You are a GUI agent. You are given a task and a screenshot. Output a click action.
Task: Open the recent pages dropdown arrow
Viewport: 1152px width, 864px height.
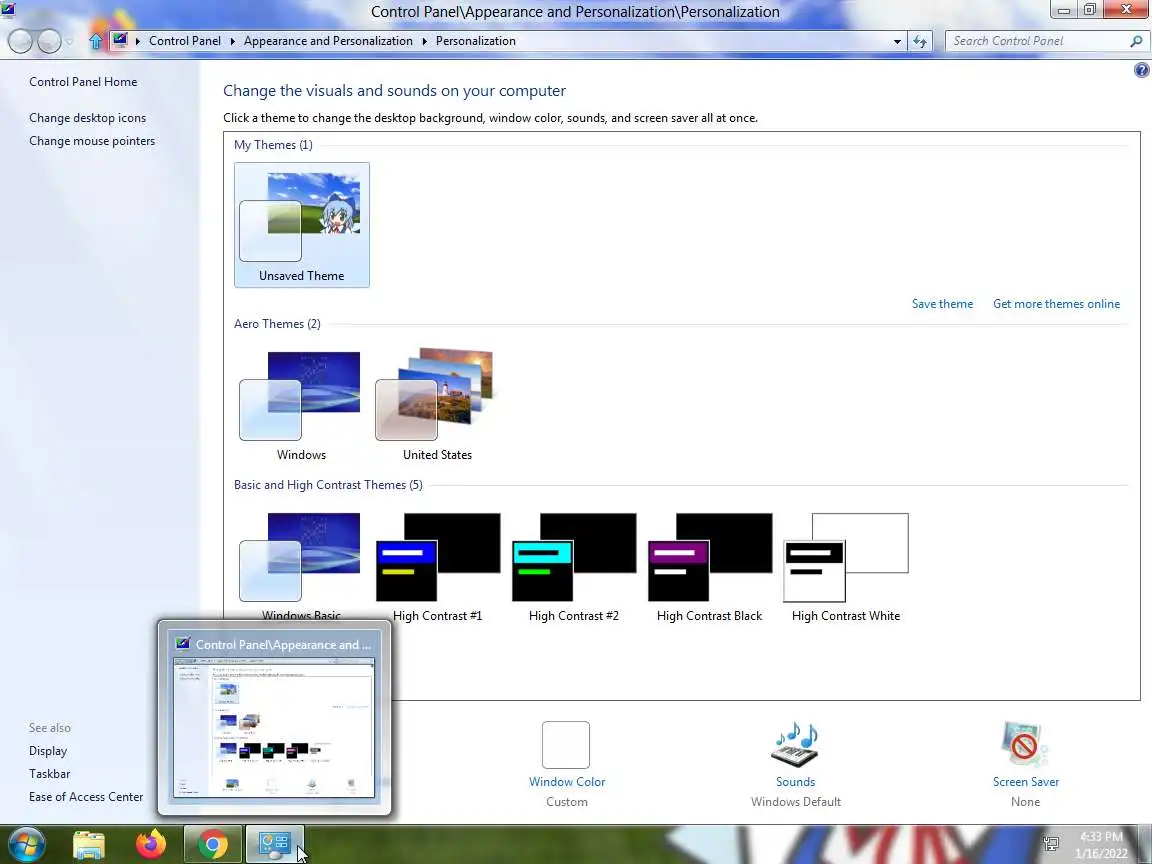tap(69, 42)
